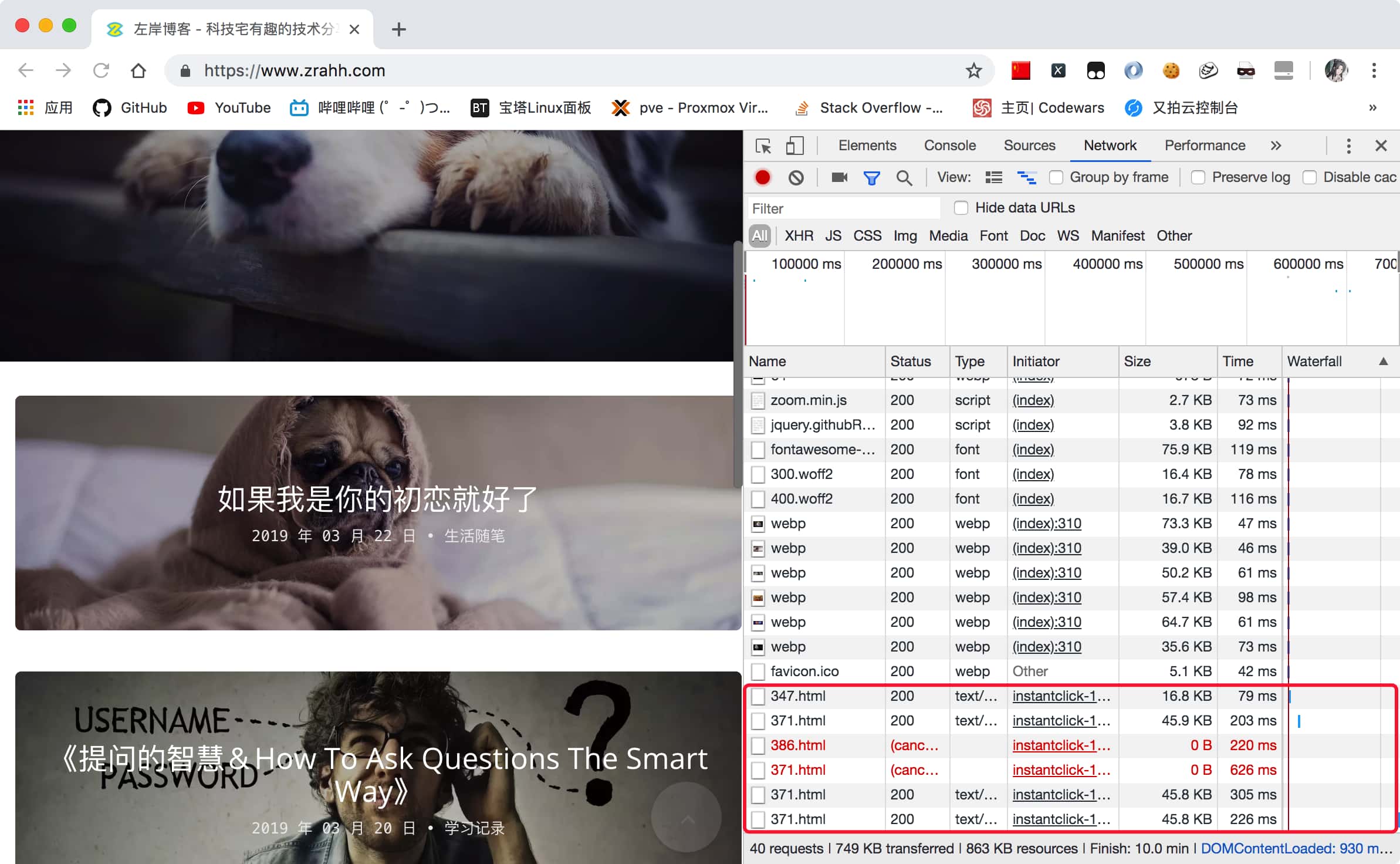Expand more DevTools tabs chevron
The height and width of the screenshot is (864, 1400).
tap(1276, 146)
